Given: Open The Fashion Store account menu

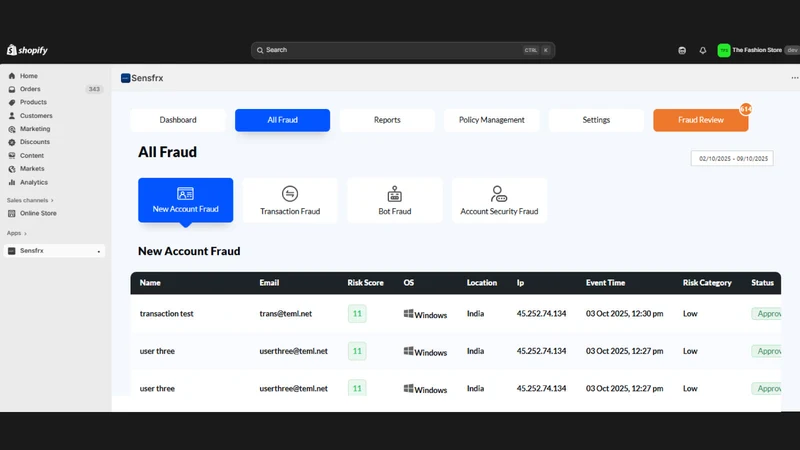Looking at the screenshot, I should (758, 50).
